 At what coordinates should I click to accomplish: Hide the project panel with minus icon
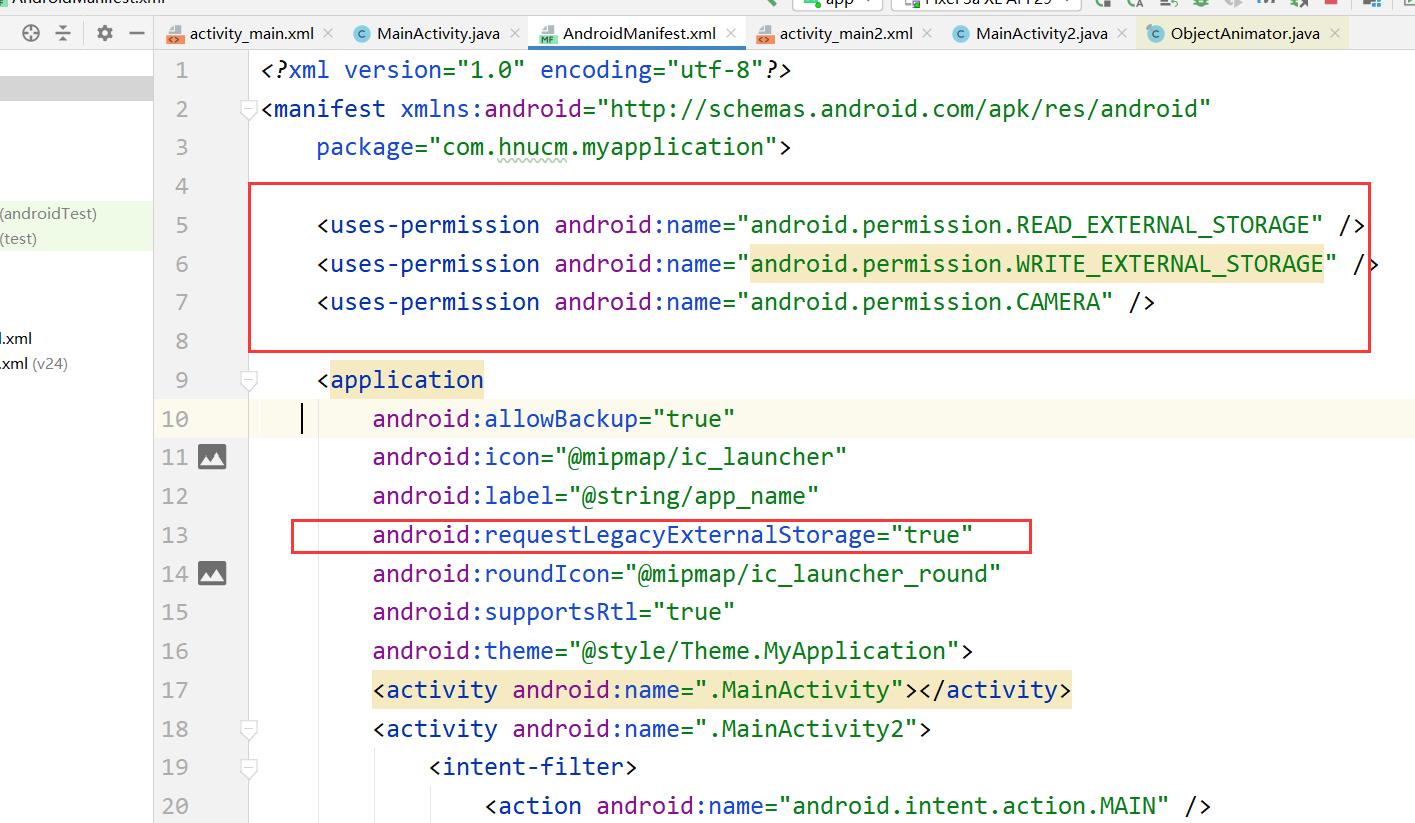136,33
